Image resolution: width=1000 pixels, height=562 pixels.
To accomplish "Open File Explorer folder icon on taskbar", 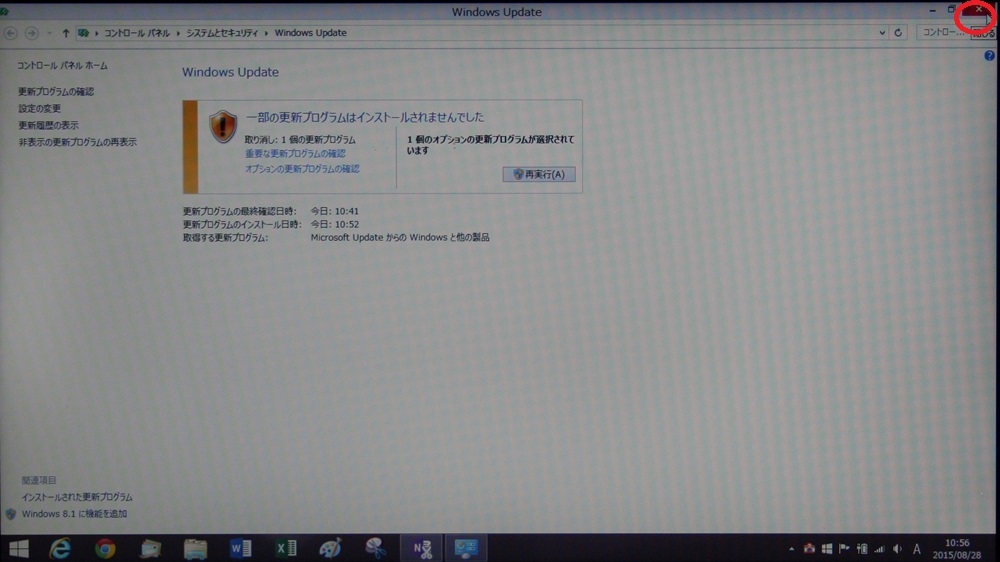I will [195, 548].
